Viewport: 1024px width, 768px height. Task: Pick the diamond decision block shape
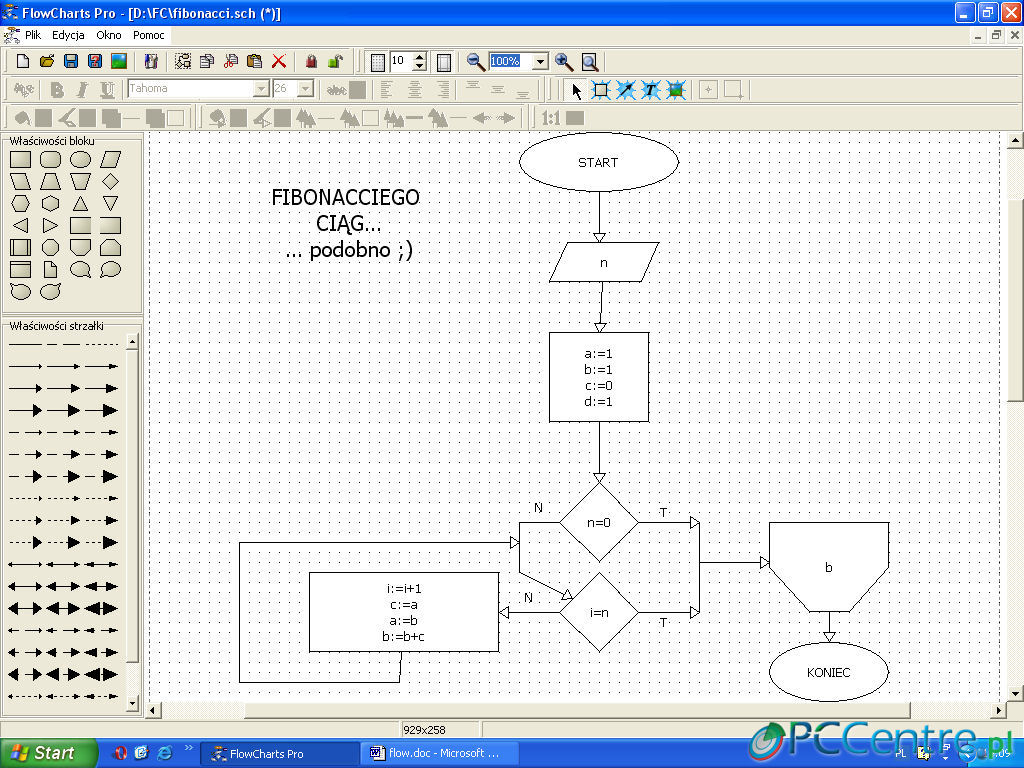(x=110, y=181)
